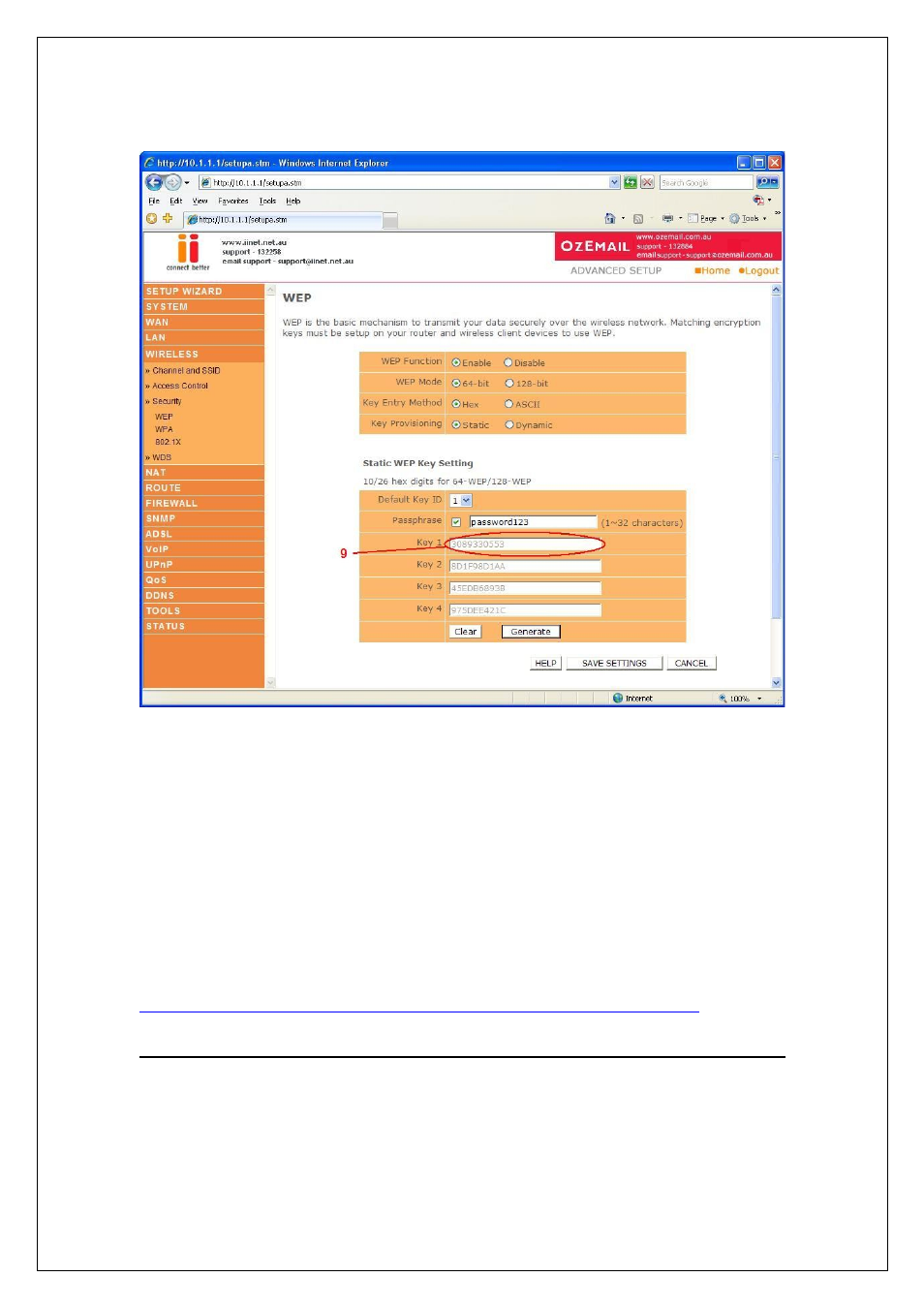
Task: Click SAVE SETTINGS button
Action: pyautogui.click(x=614, y=664)
